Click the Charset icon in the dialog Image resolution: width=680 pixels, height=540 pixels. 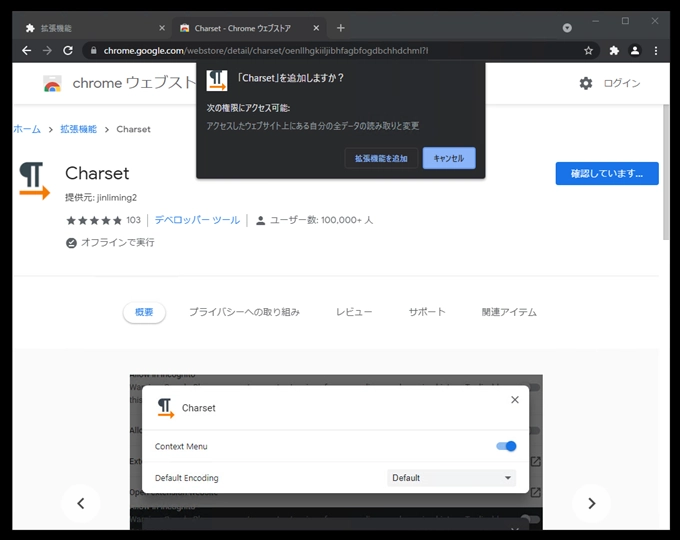coord(217,80)
